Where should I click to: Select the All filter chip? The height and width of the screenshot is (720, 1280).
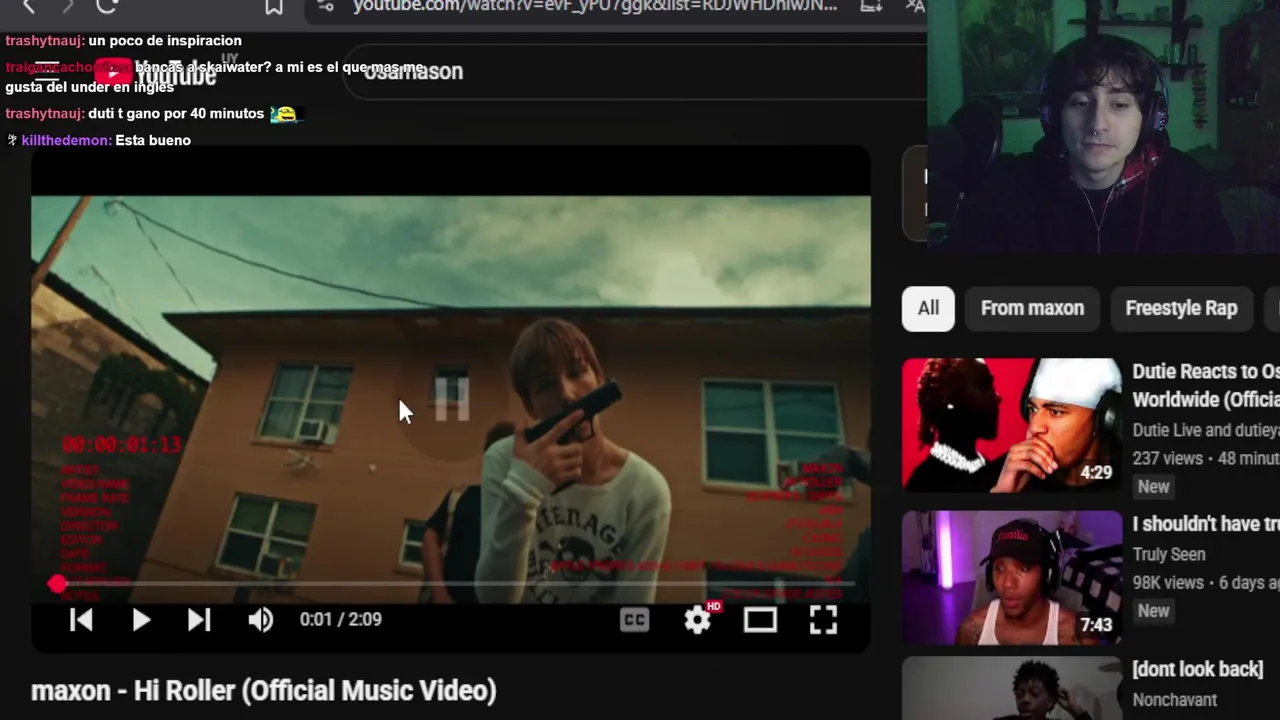click(x=928, y=309)
